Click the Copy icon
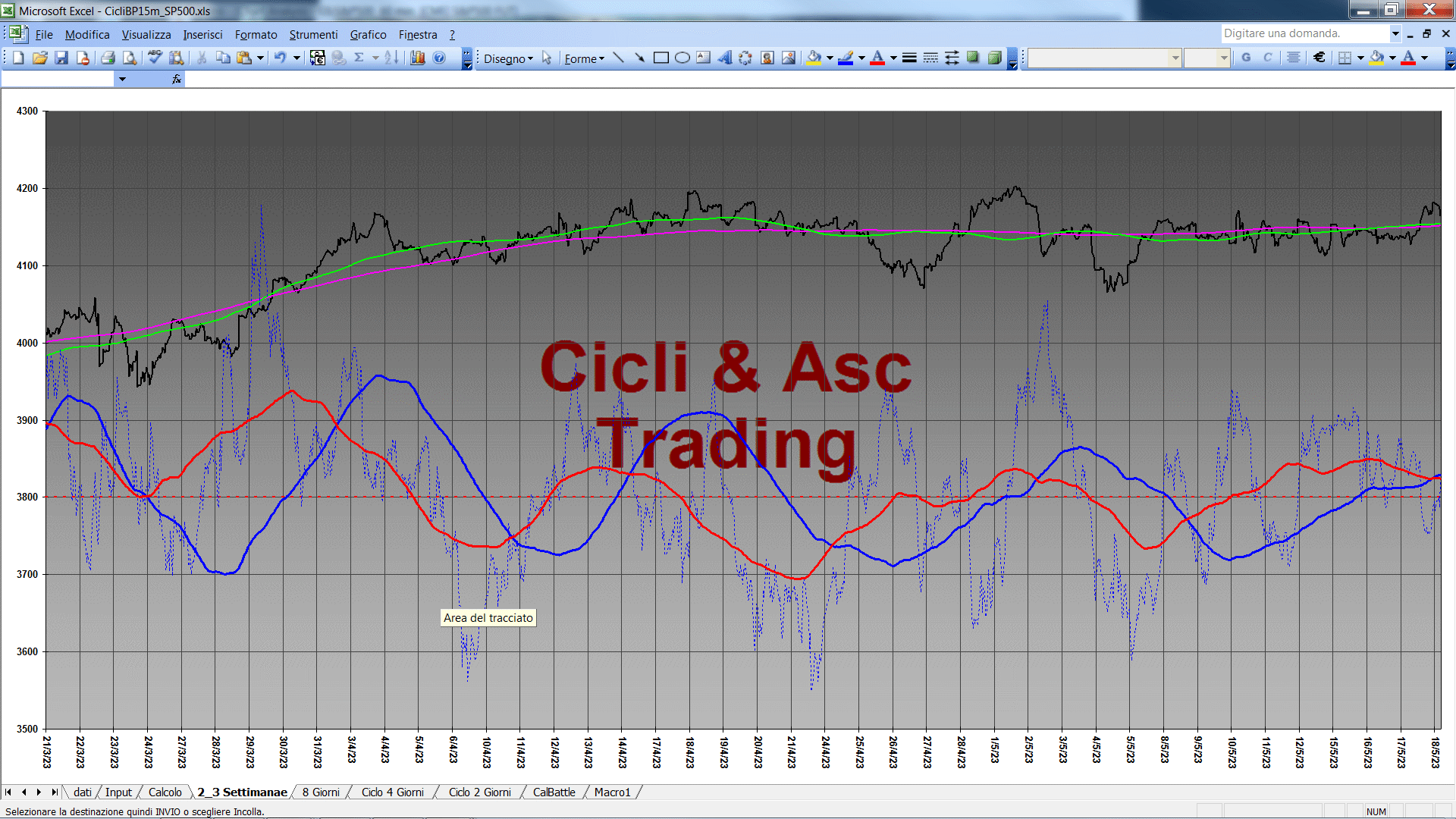Image resolution: width=1456 pixels, height=819 pixels. [223, 58]
